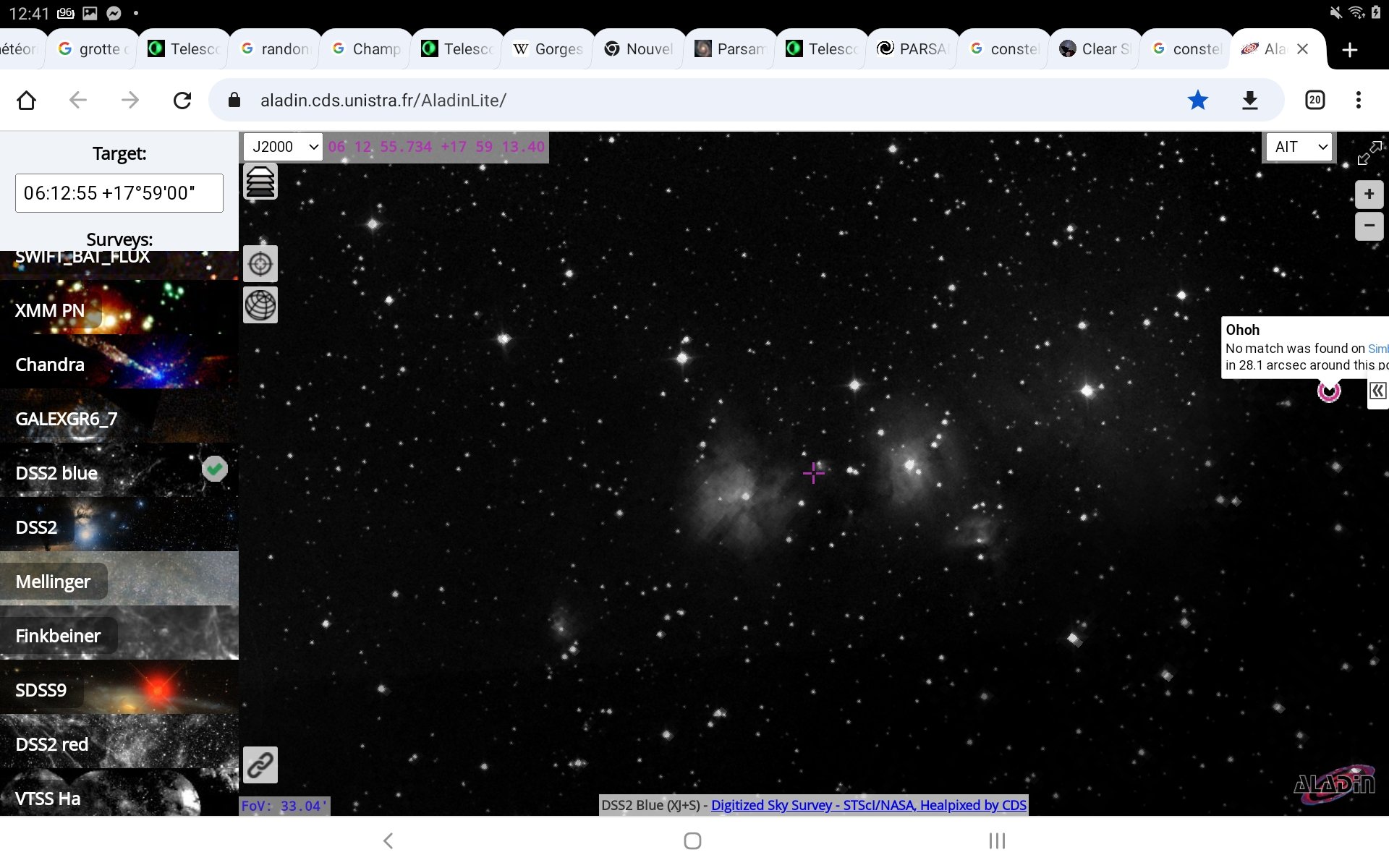This screenshot has height=868, width=1389.
Task: Go forward in browser history
Action: pos(130,100)
